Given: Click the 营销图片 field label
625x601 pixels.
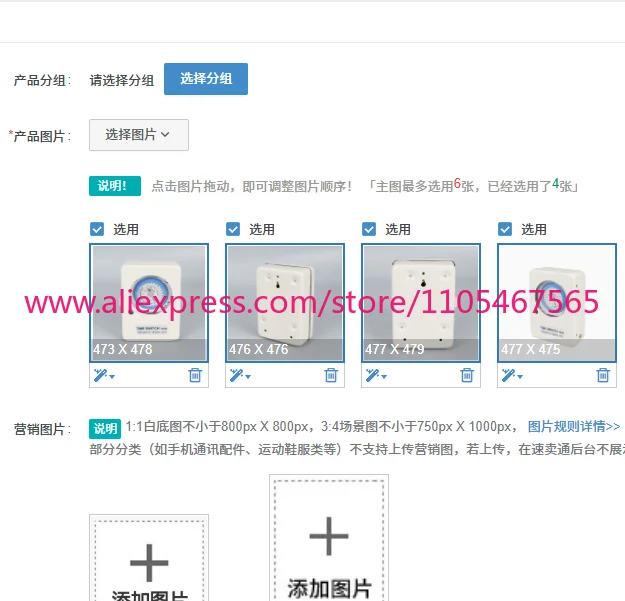Looking at the screenshot, I should 43,429.
